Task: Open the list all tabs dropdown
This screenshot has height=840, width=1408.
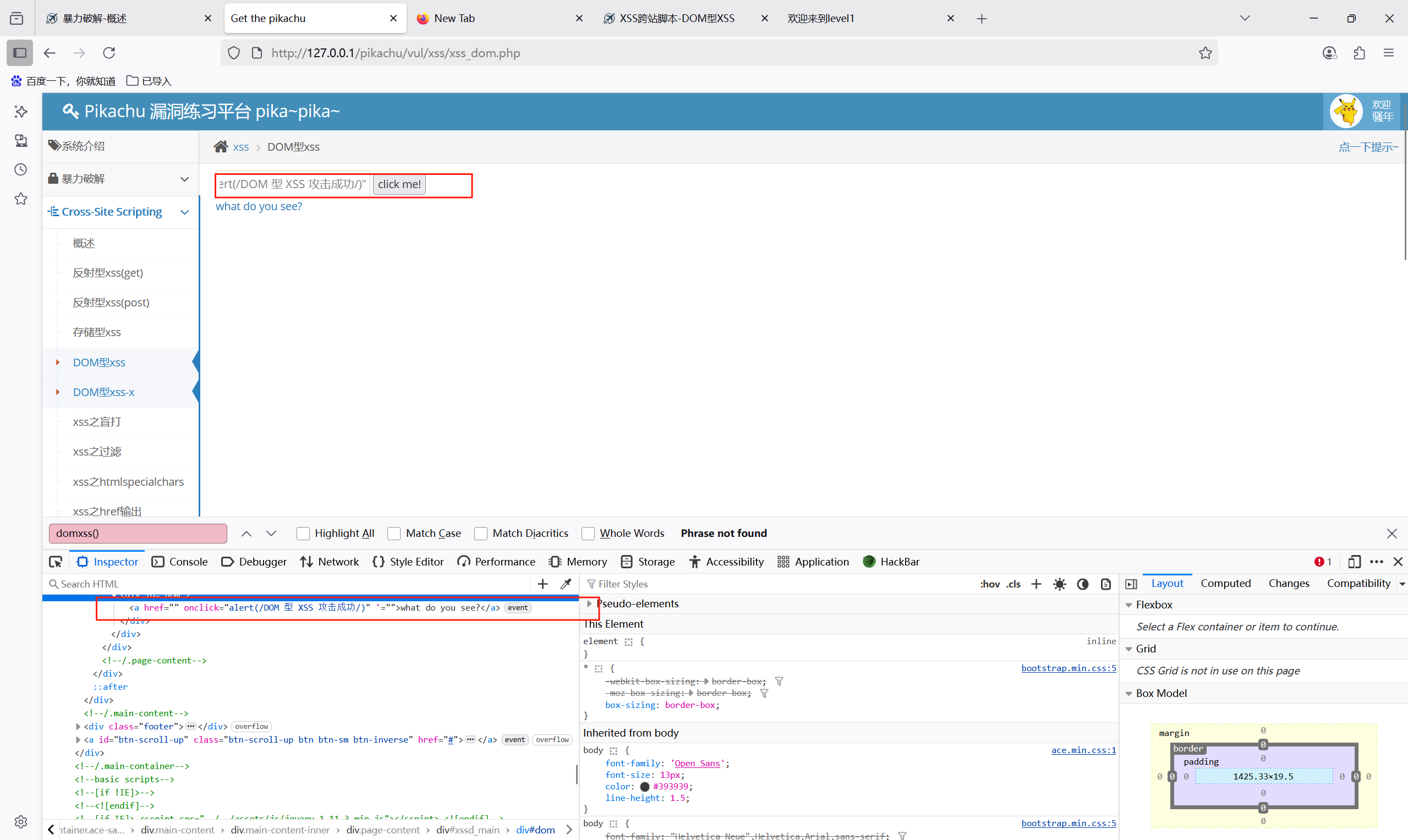Action: point(1245,18)
